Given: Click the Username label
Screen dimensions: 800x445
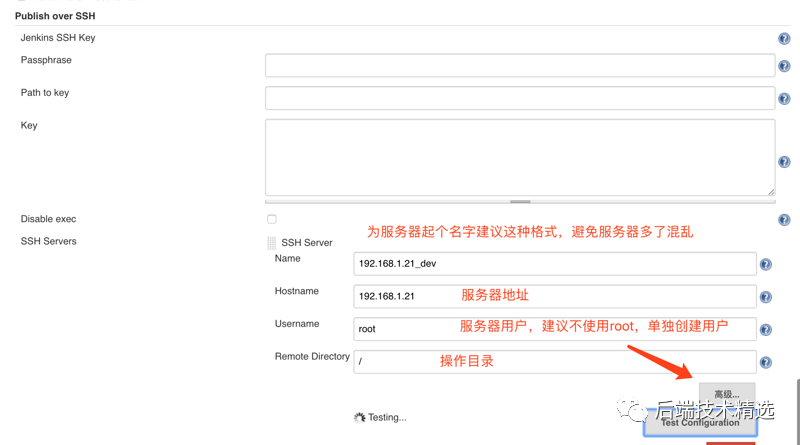Looking at the screenshot, I should pos(297,324).
